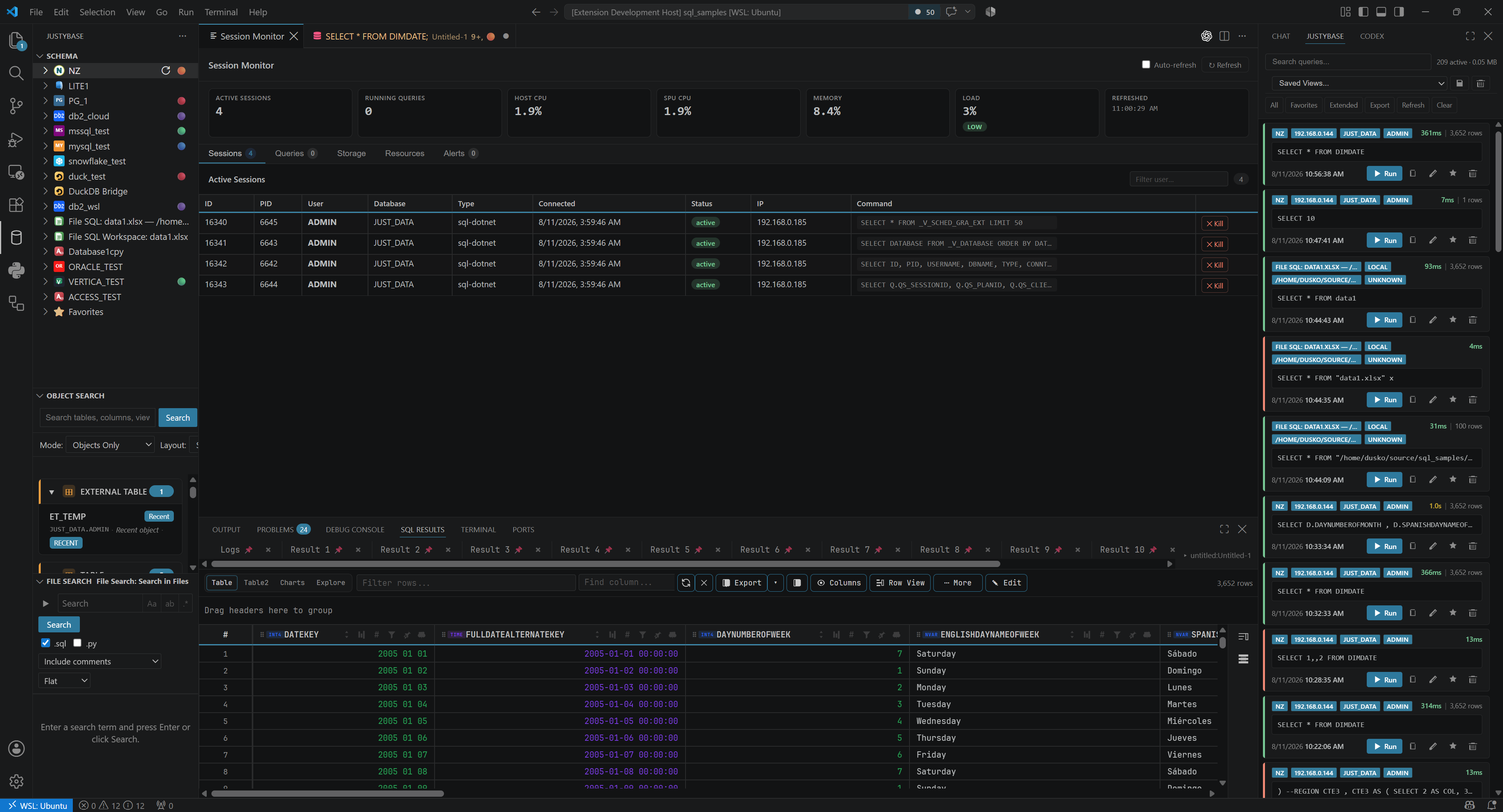Open the Mode Objects Only dropdown
1503x812 pixels.
click(x=110, y=445)
